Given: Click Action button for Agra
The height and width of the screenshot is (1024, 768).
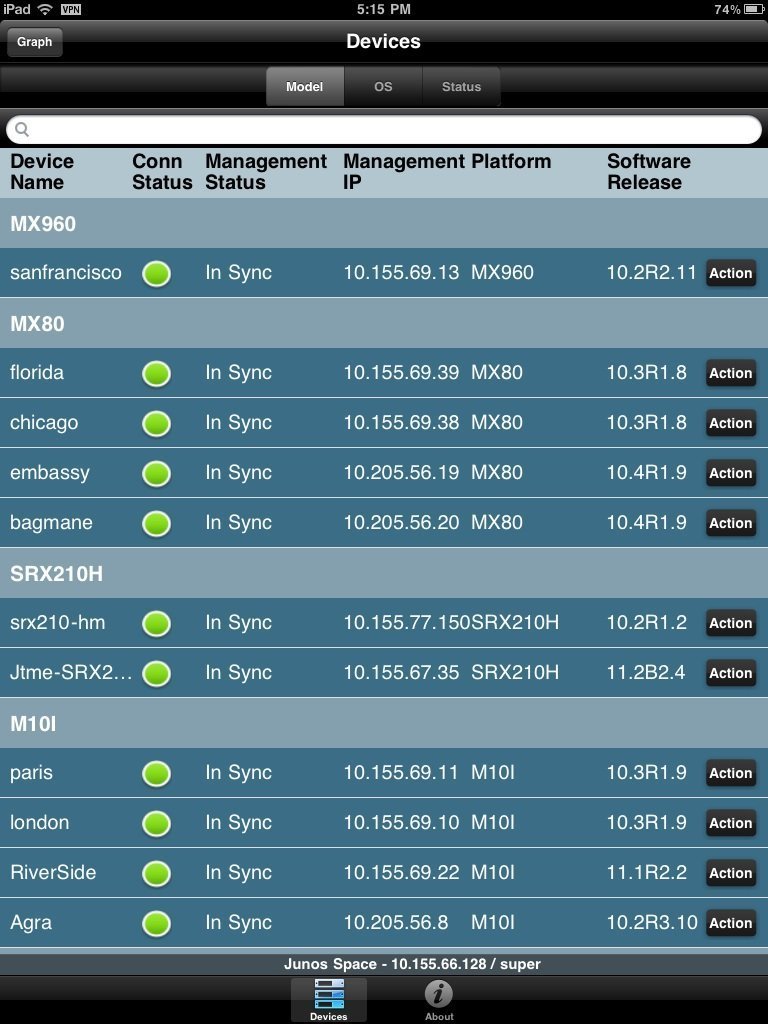Looking at the screenshot, I should coord(730,923).
